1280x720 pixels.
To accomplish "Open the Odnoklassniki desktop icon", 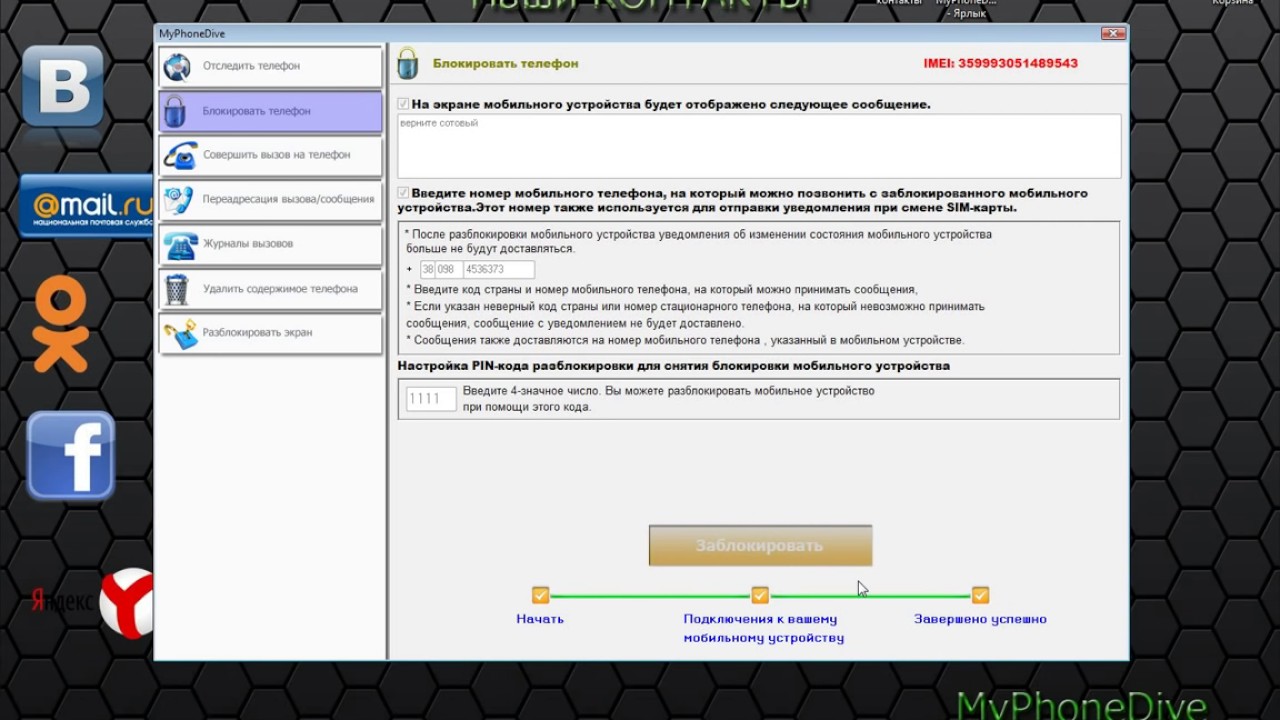I will 60,324.
